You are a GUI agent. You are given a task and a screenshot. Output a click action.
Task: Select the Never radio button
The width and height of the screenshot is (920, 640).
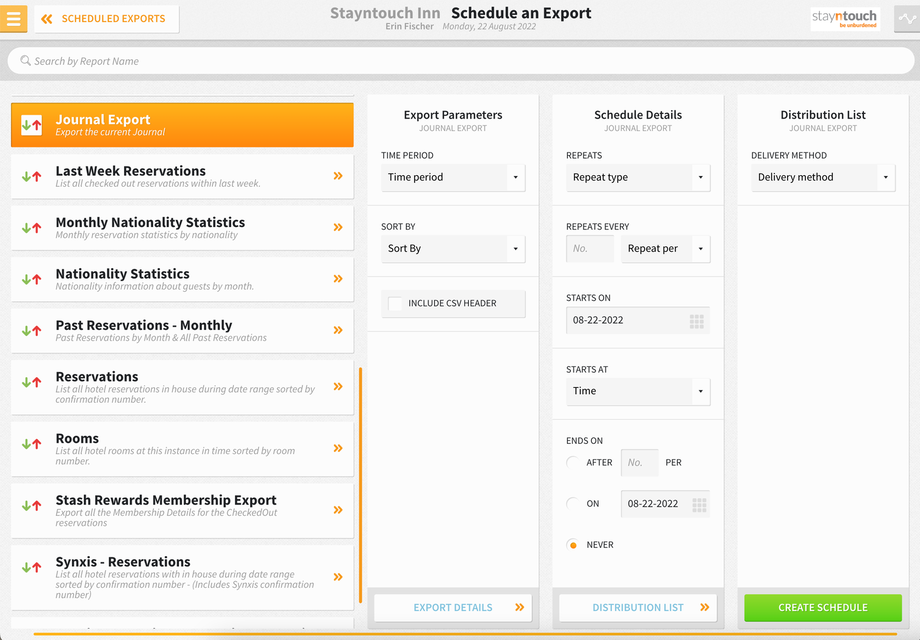573,545
